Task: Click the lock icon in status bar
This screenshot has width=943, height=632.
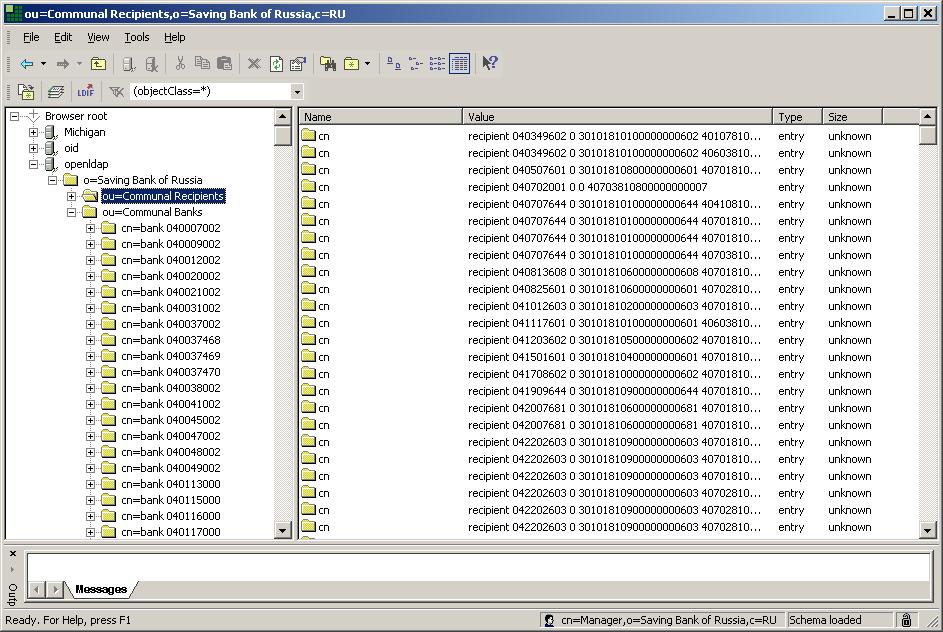Action: coord(906,620)
